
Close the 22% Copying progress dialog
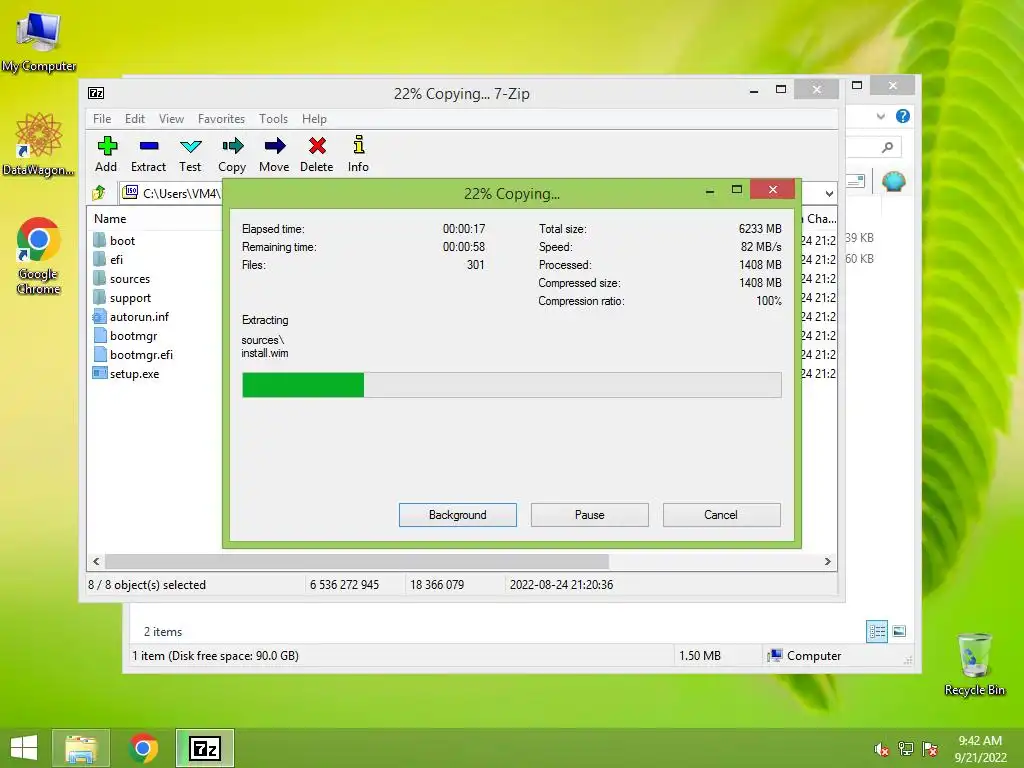coord(773,189)
